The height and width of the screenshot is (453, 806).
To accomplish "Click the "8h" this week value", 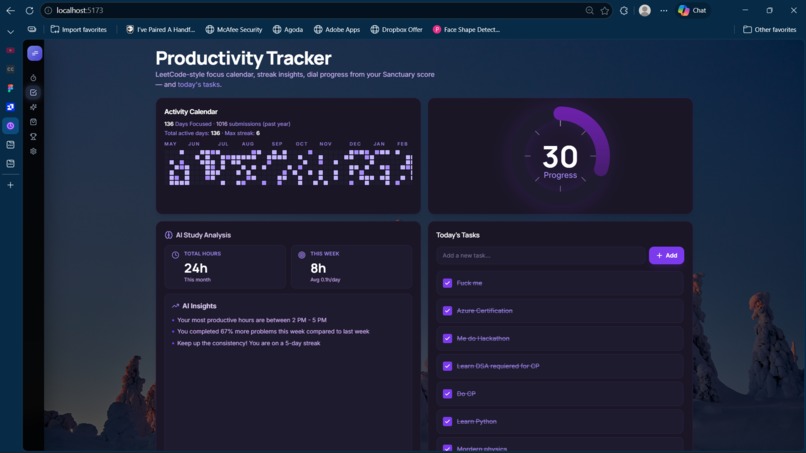I will click(x=318, y=268).
